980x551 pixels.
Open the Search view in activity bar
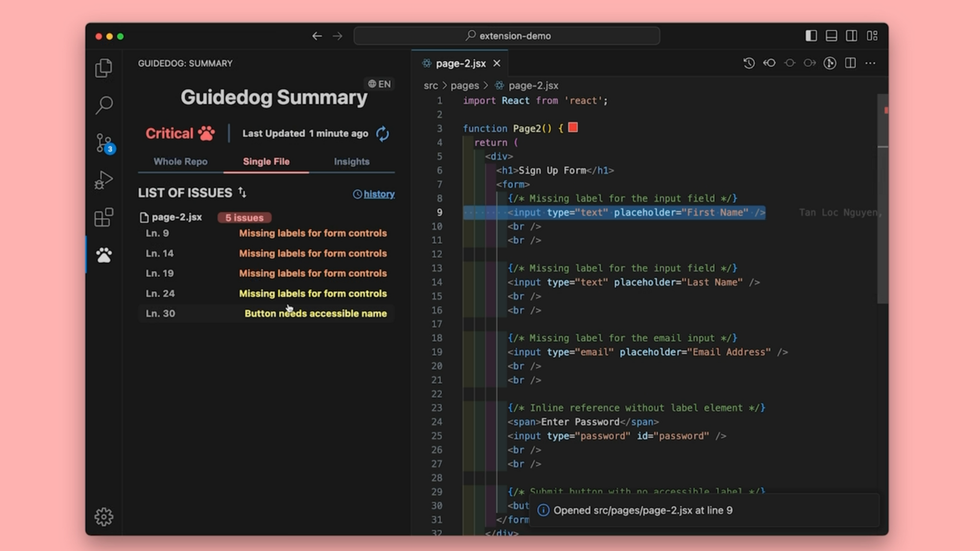(104, 105)
